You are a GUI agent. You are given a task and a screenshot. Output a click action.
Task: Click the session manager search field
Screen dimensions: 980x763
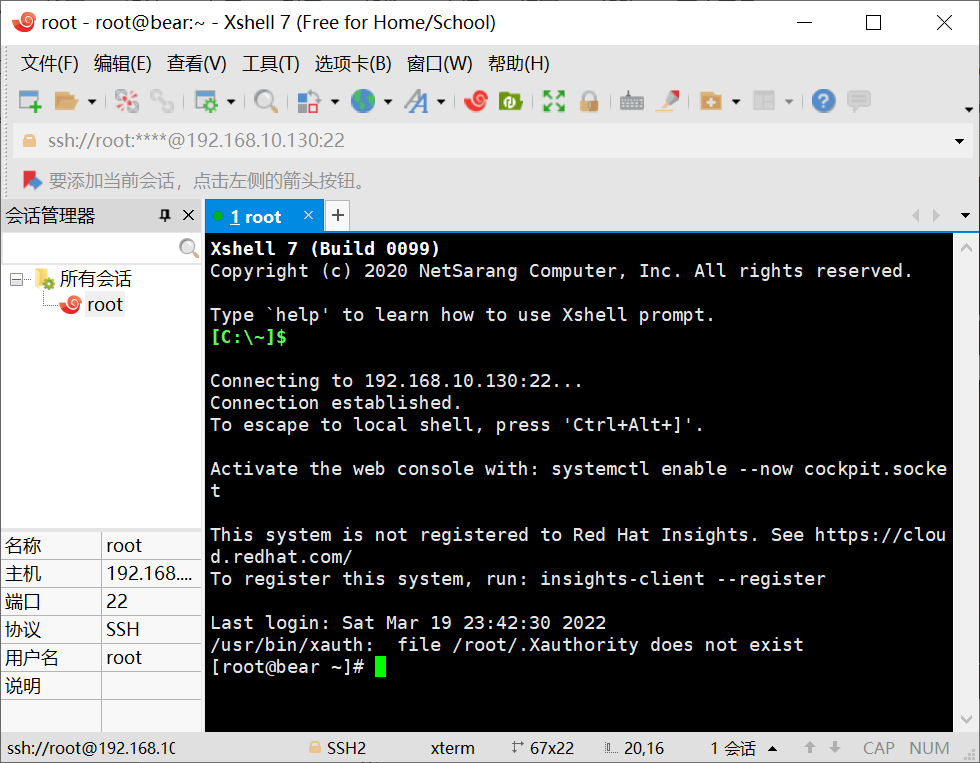pos(91,248)
